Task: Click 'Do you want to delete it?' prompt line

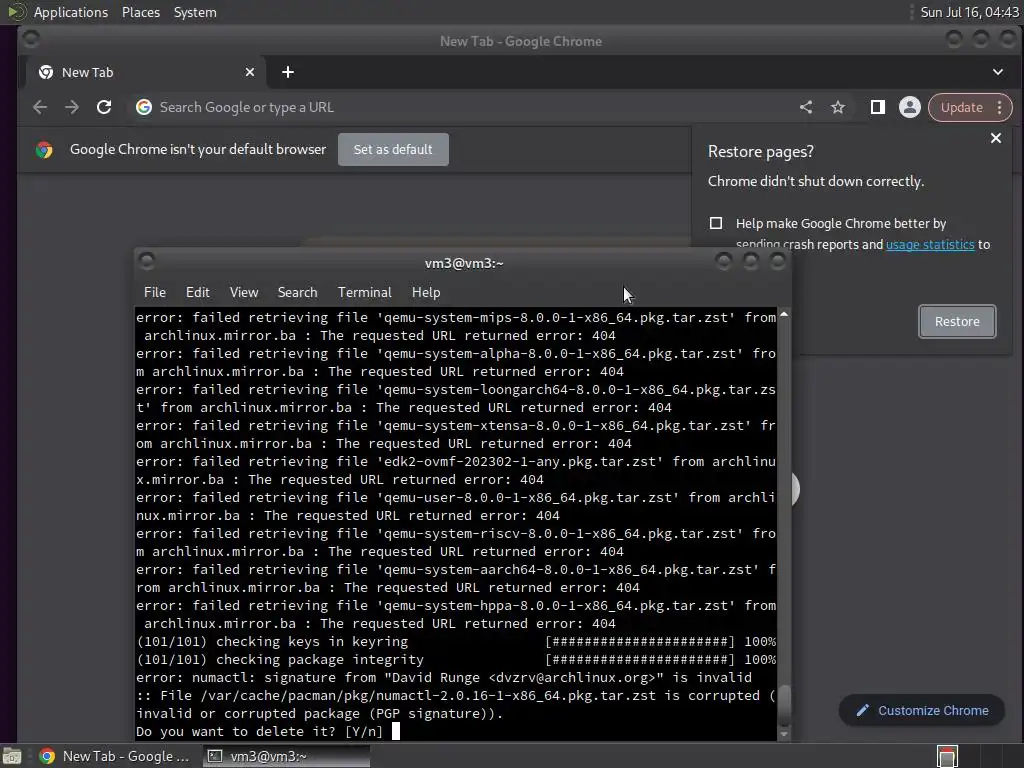Action: [x=259, y=731]
